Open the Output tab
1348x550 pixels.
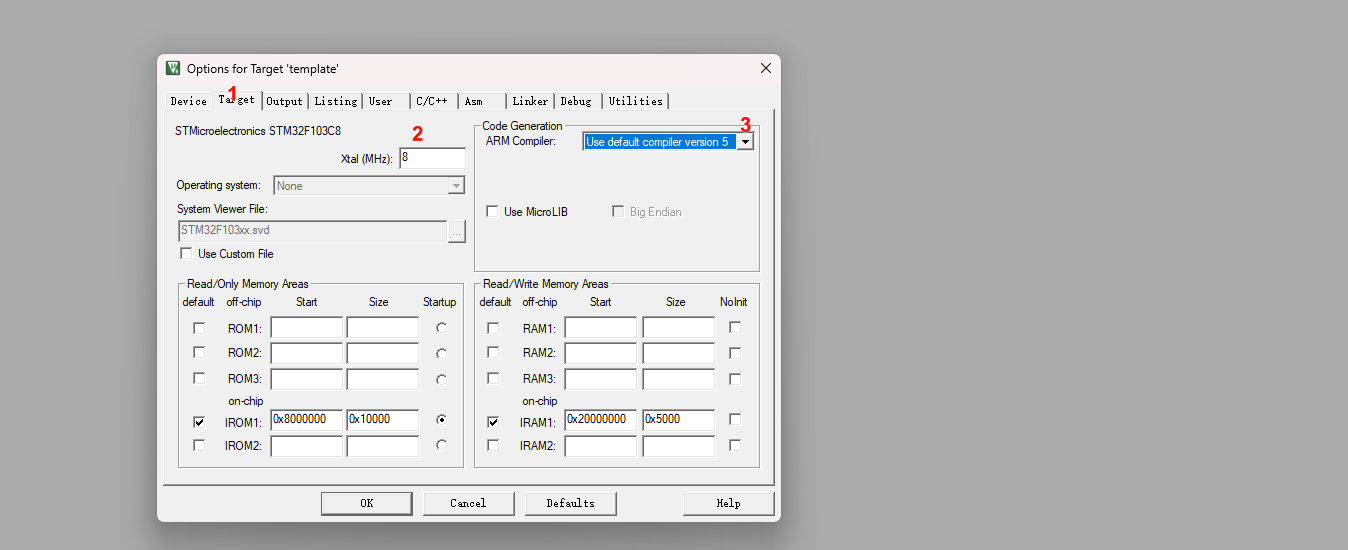pos(284,101)
